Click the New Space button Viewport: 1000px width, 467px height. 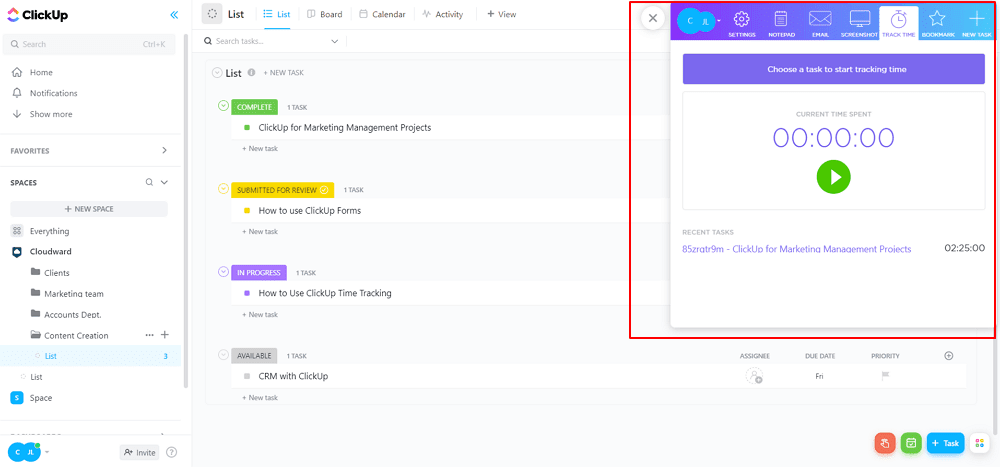[89, 209]
